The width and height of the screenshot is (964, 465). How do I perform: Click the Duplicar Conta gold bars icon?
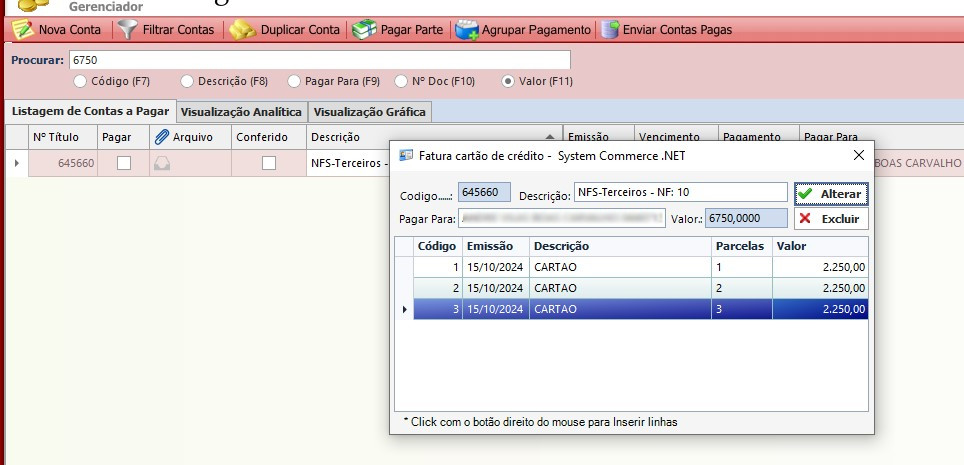click(242, 30)
